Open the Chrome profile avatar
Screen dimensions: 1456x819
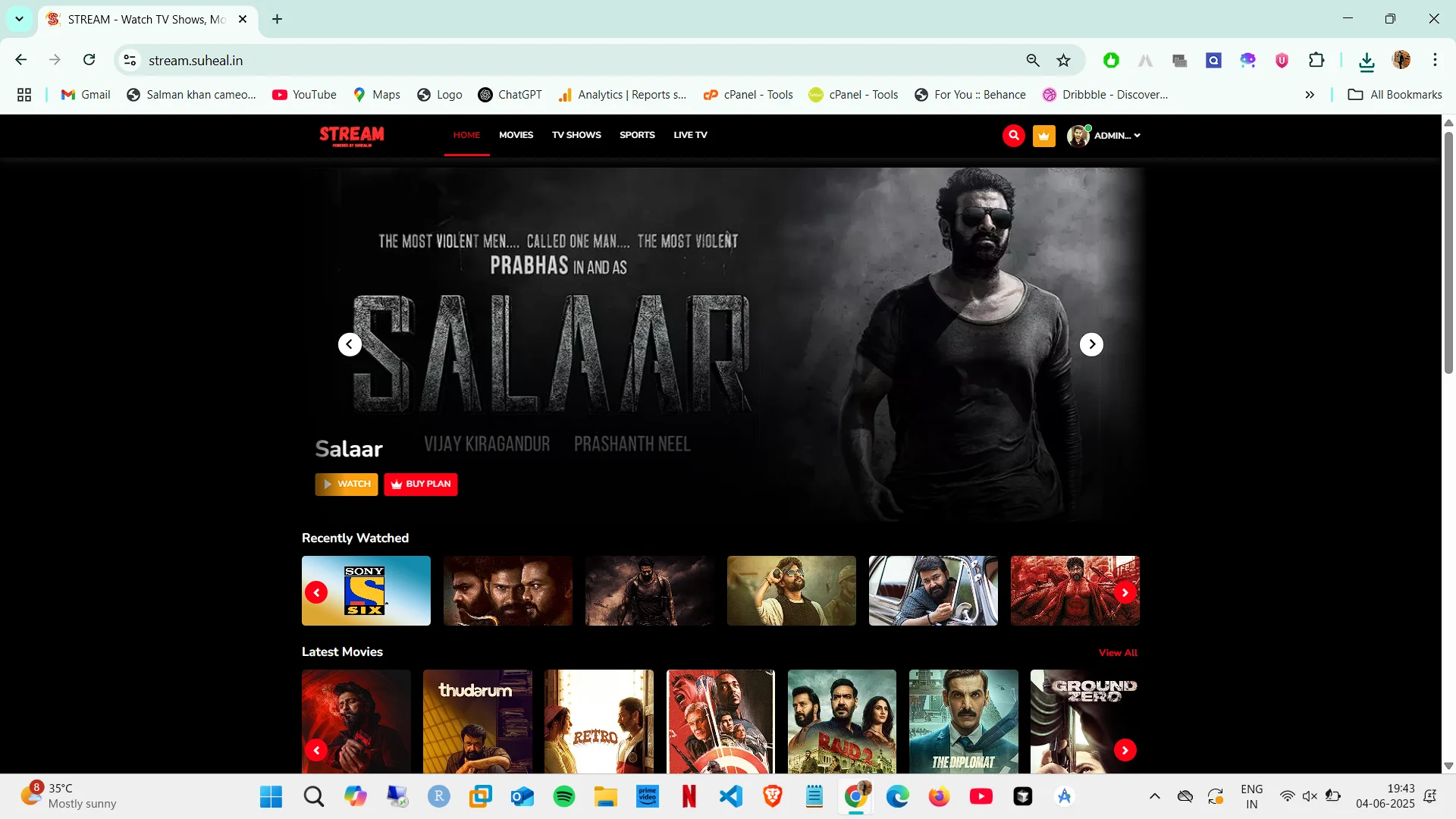1401,60
